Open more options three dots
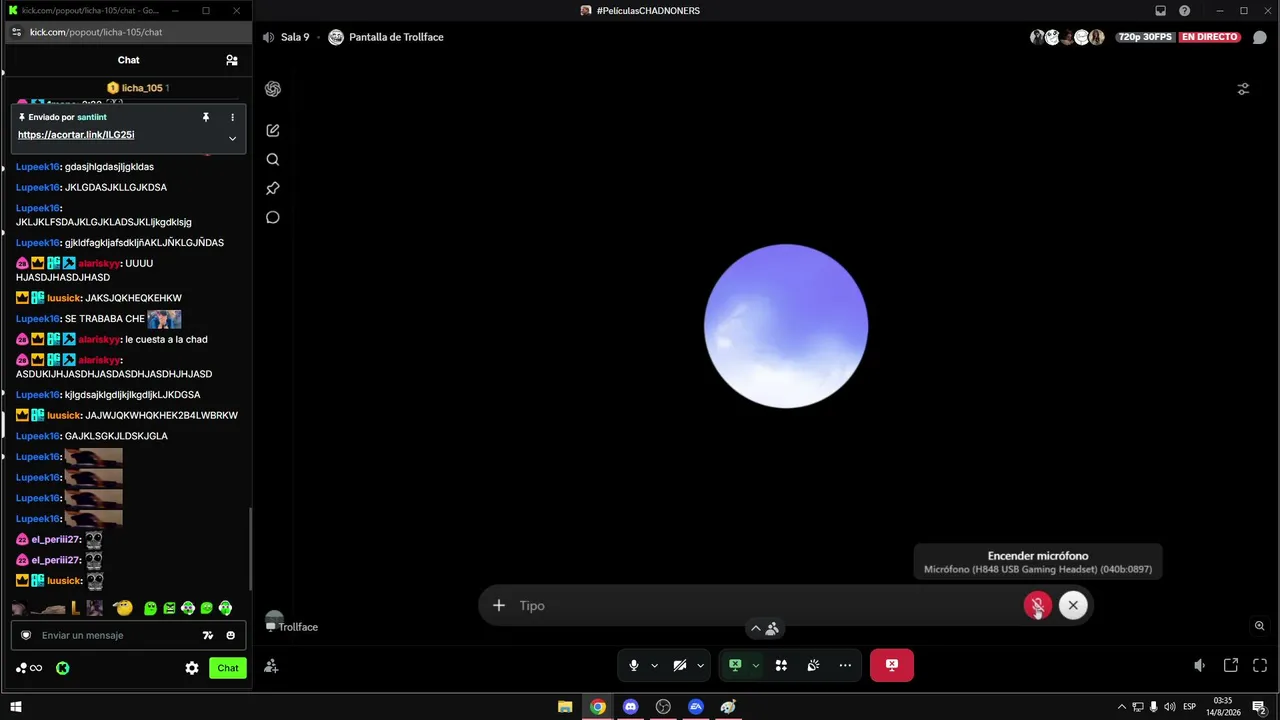Image resolution: width=1280 pixels, height=720 pixels. coord(846,665)
